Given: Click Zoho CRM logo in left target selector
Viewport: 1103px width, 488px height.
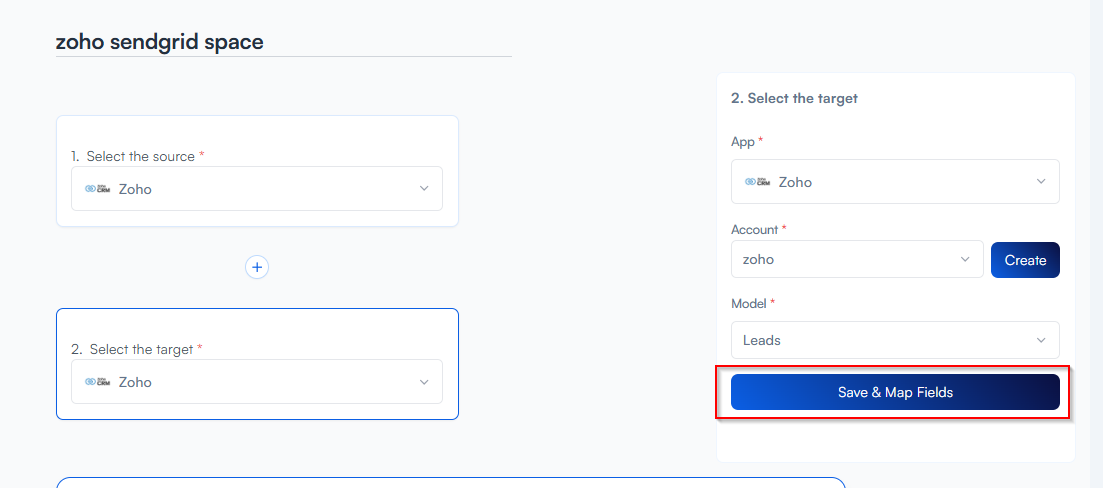Looking at the screenshot, I should [x=97, y=382].
